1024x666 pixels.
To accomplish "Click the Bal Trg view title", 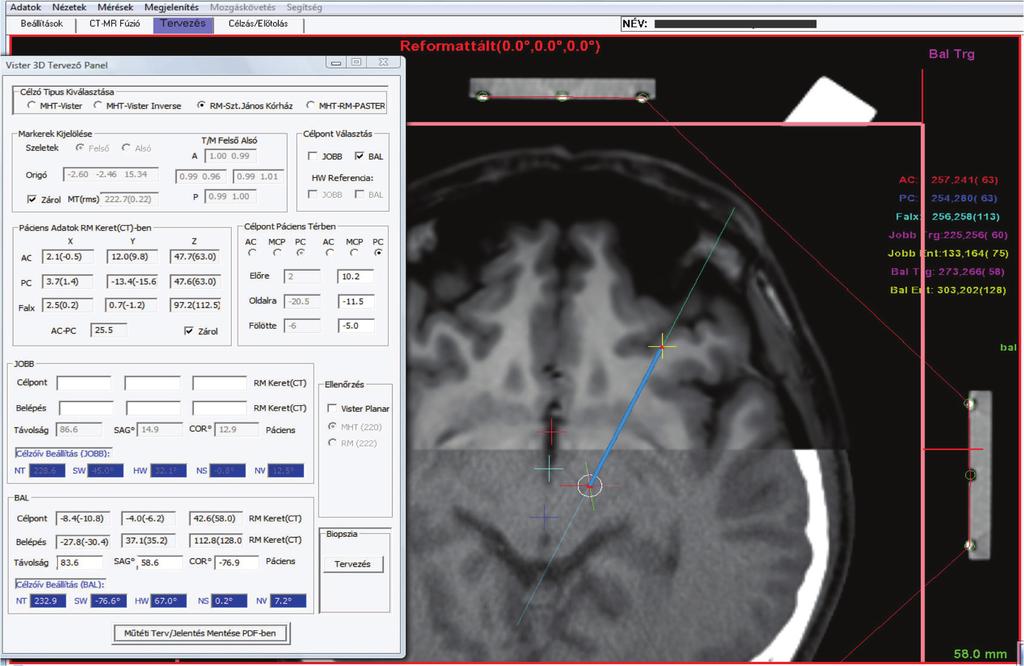I will [952, 54].
